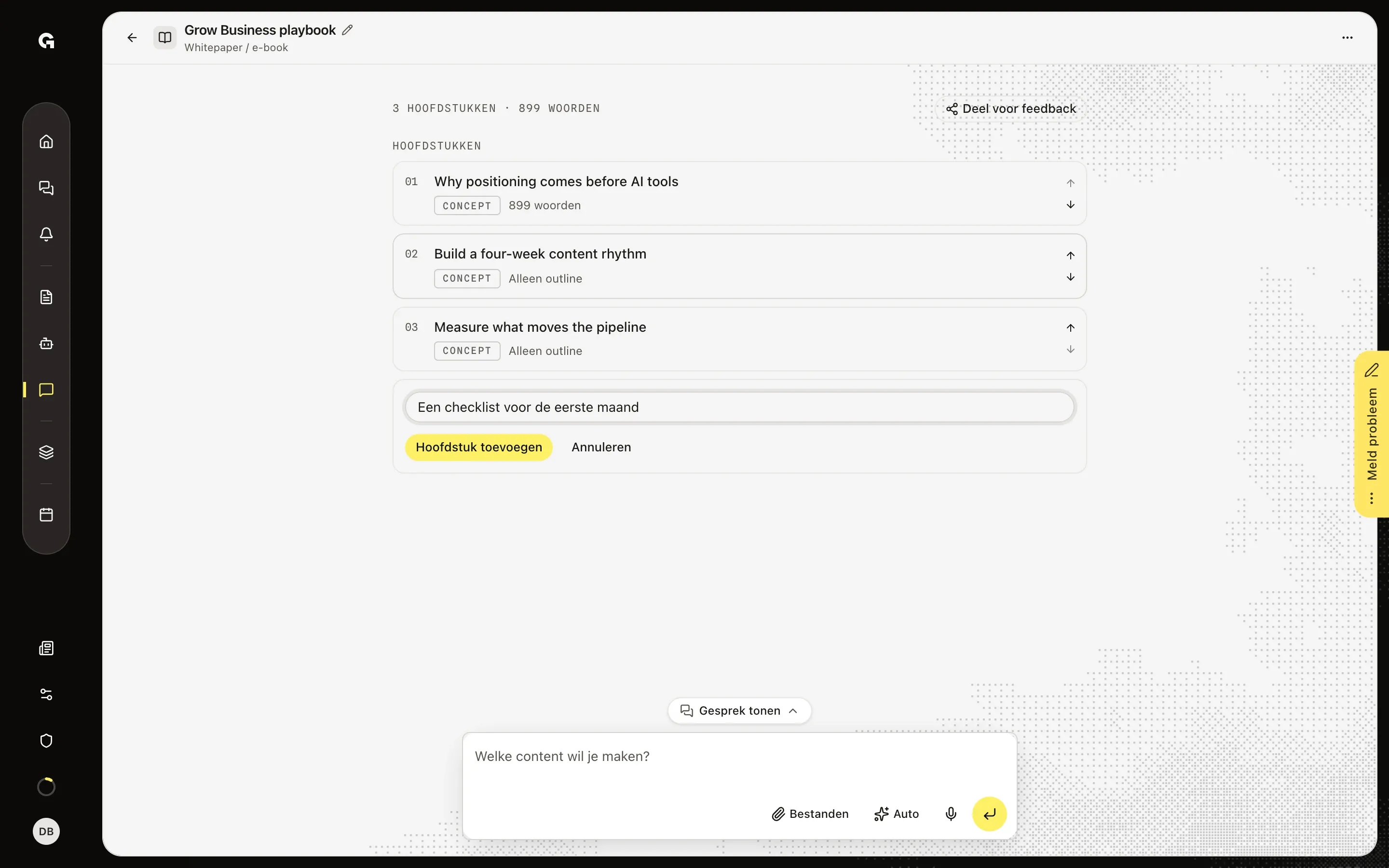Attach files with Bestanden button
Image resolution: width=1389 pixels, height=868 pixels.
coord(810,814)
